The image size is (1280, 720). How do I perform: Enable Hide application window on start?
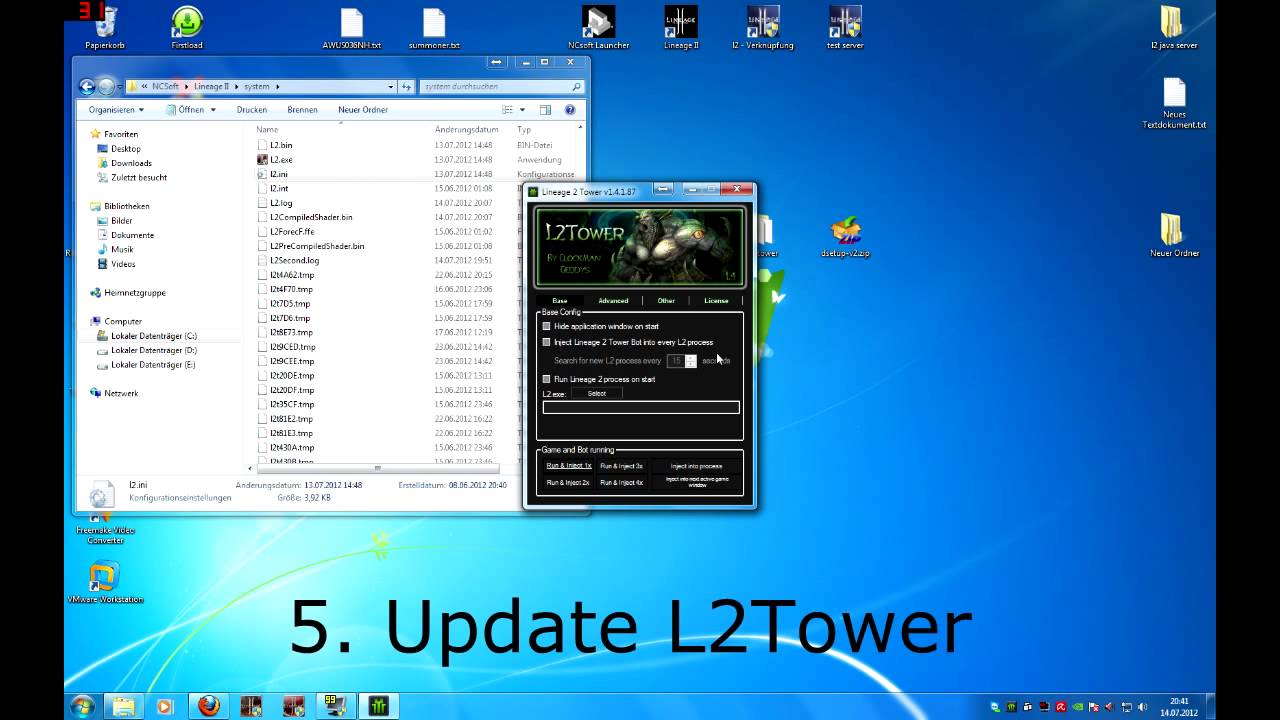coord(546,326)
